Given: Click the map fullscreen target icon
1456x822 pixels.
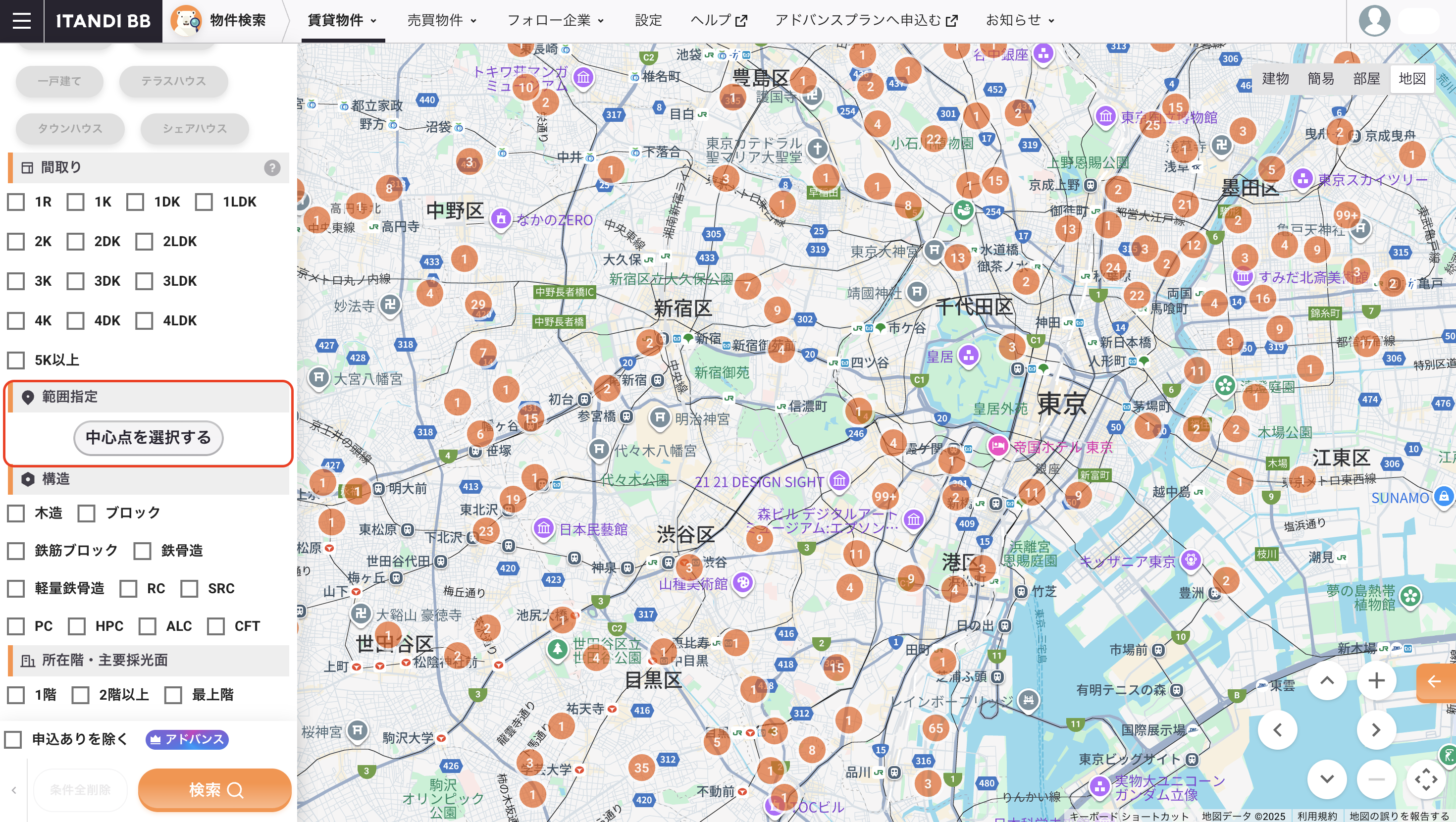Looking at the screenshot, I should click(1426, 779).
